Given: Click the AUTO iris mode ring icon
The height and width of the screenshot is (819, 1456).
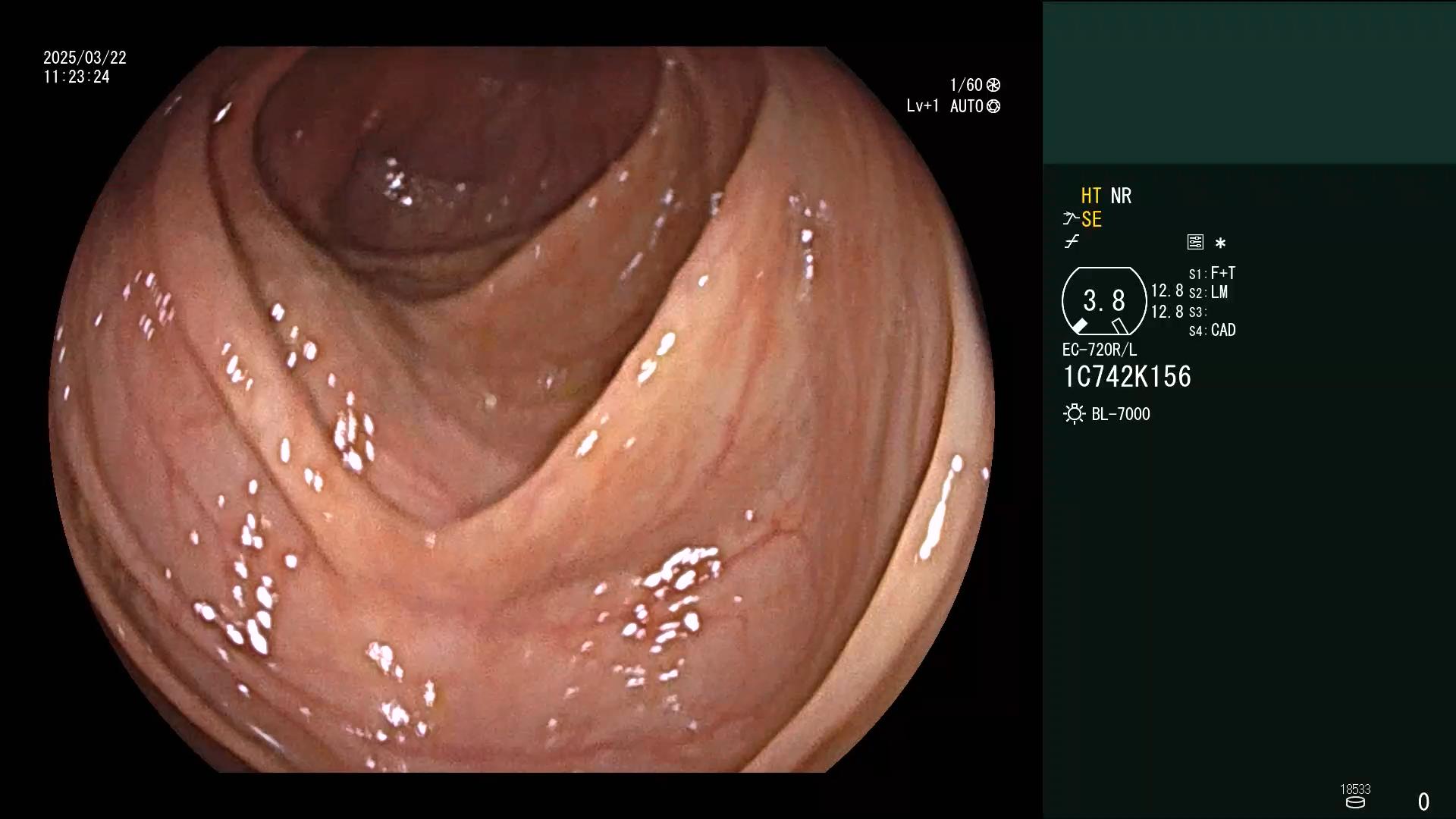Looking at the screenshot, I should (993, 106).
